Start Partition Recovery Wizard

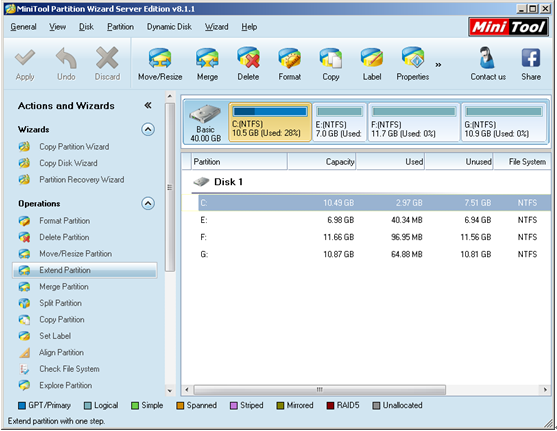point(82,179)
